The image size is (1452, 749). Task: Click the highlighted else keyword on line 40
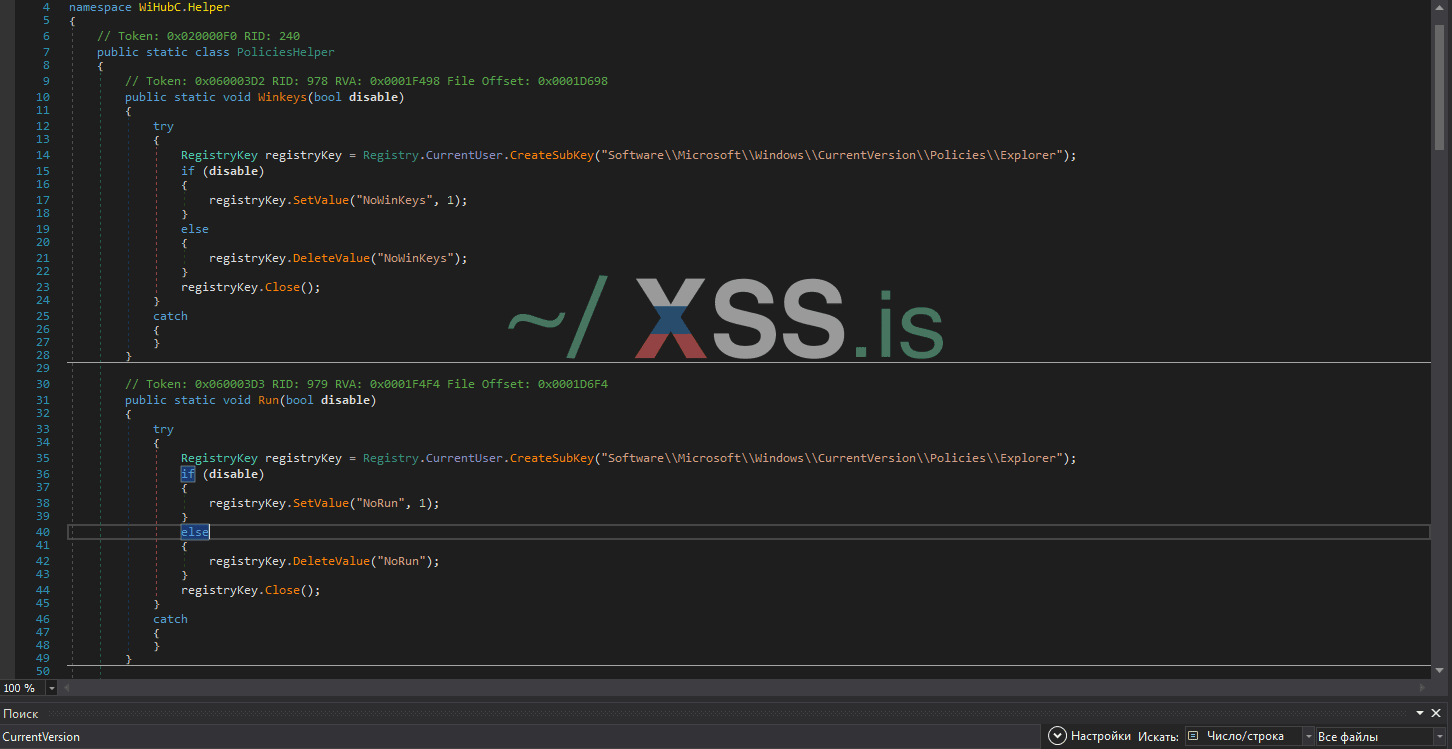coord(195,532)
